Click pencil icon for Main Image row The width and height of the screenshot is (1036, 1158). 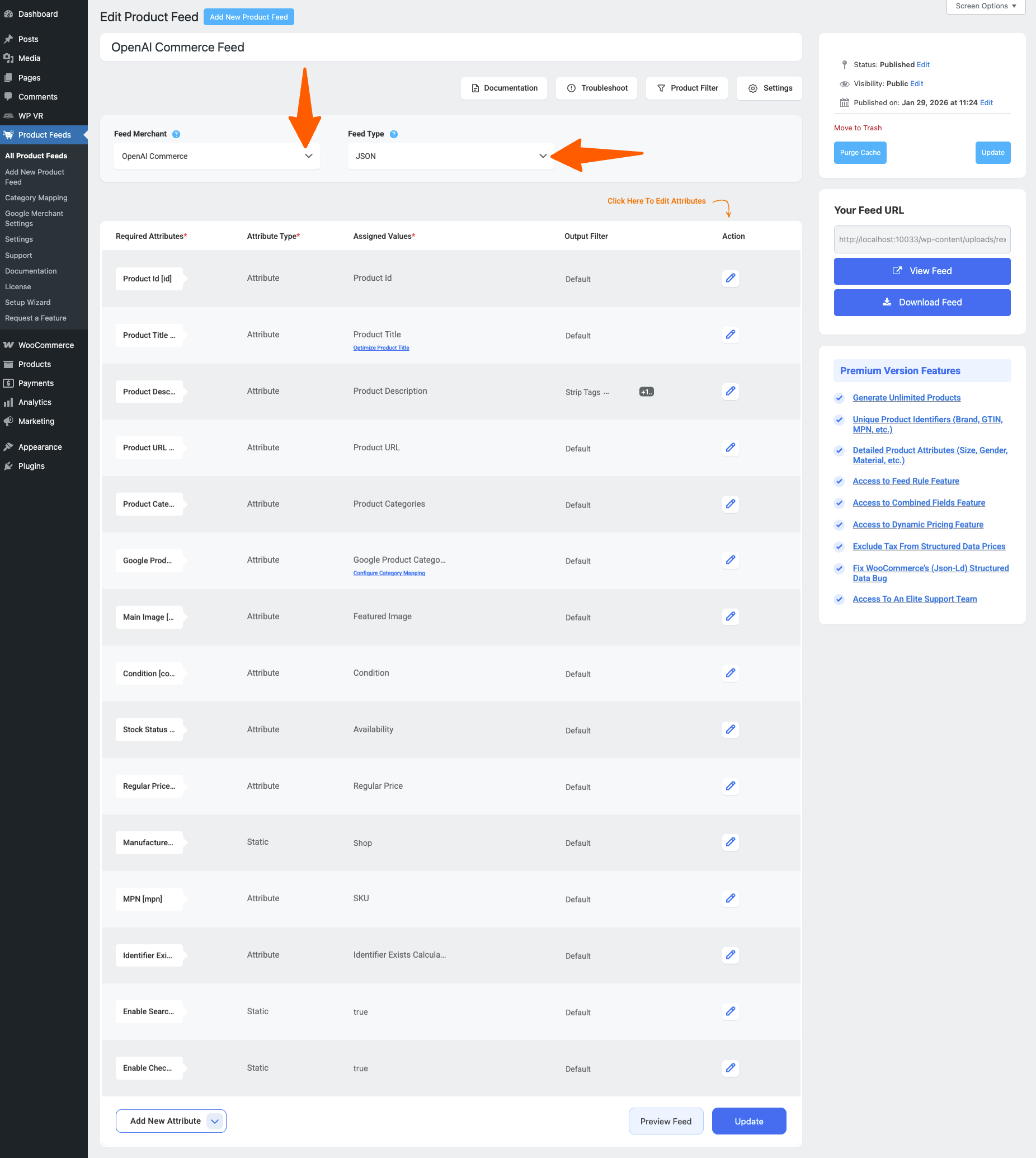coord(731,616)
